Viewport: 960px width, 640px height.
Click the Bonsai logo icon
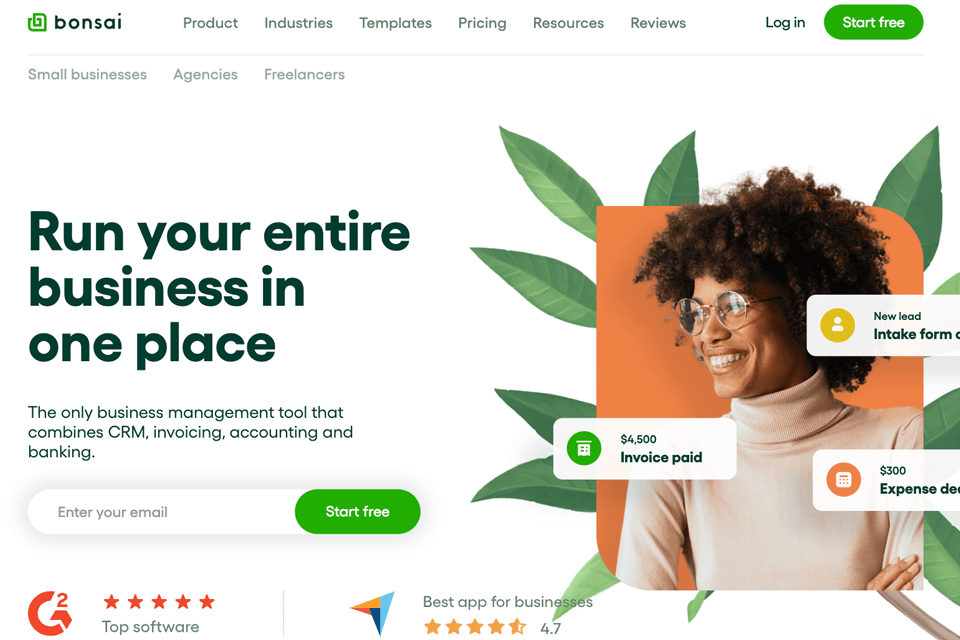point(37,23)
